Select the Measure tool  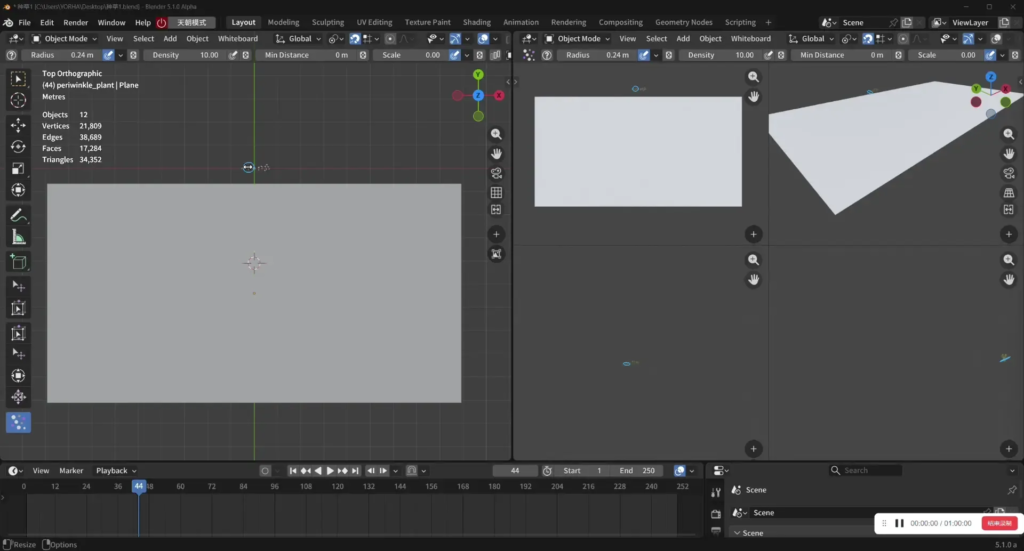pos(18,238)
